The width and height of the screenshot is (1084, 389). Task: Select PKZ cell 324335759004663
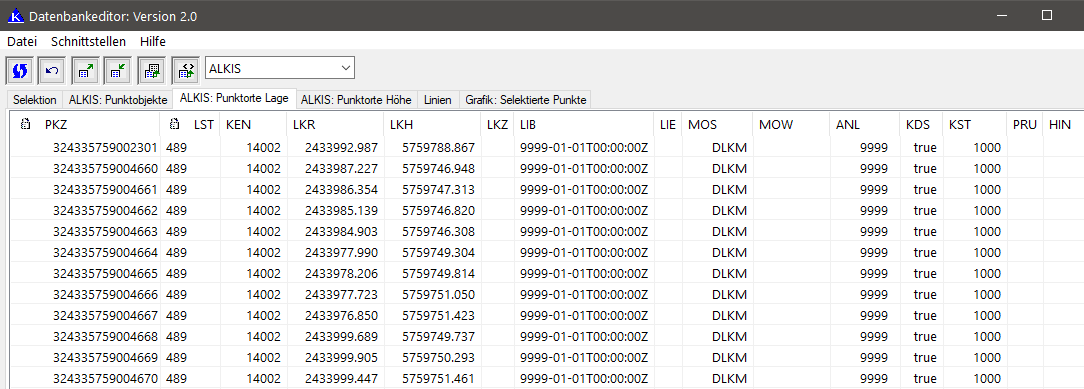point(105,231)
